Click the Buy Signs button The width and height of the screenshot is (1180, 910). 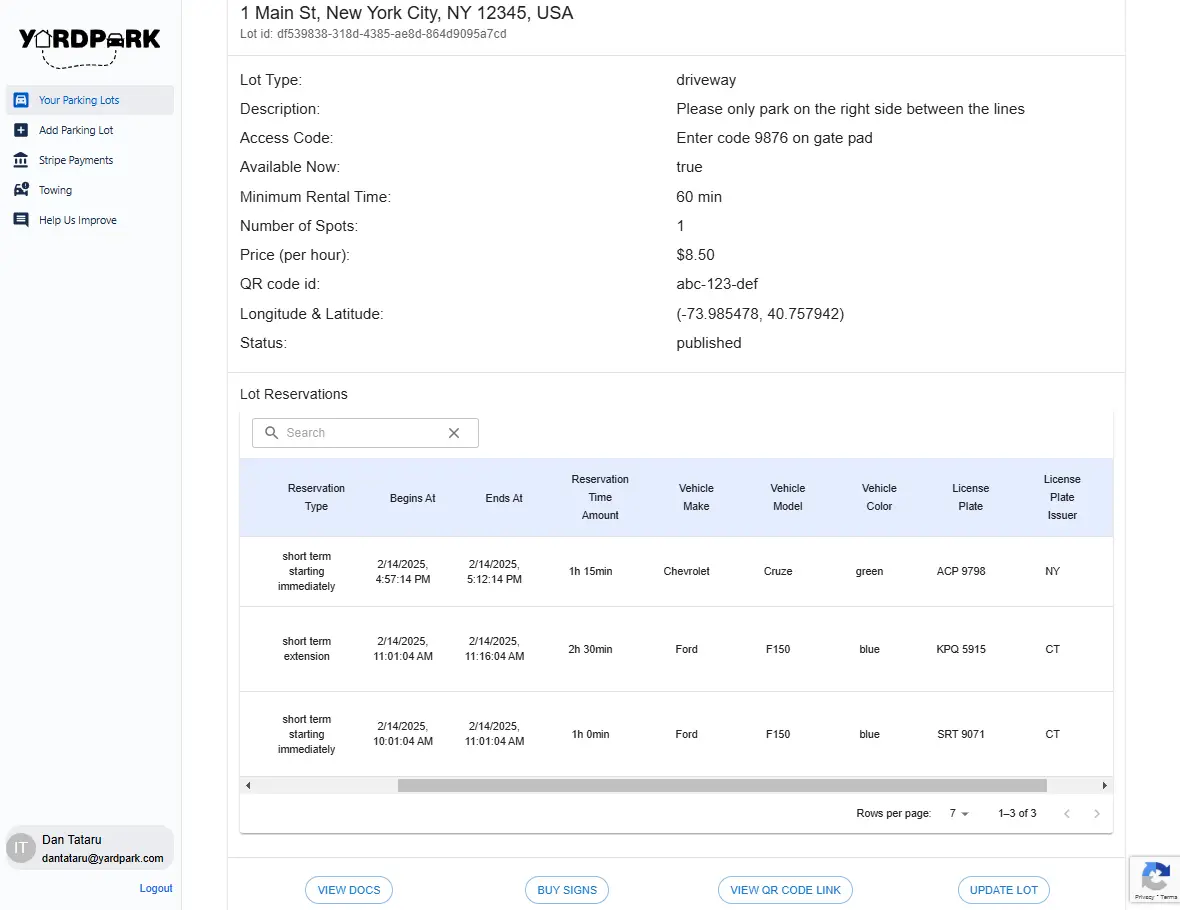pos(567,890)
